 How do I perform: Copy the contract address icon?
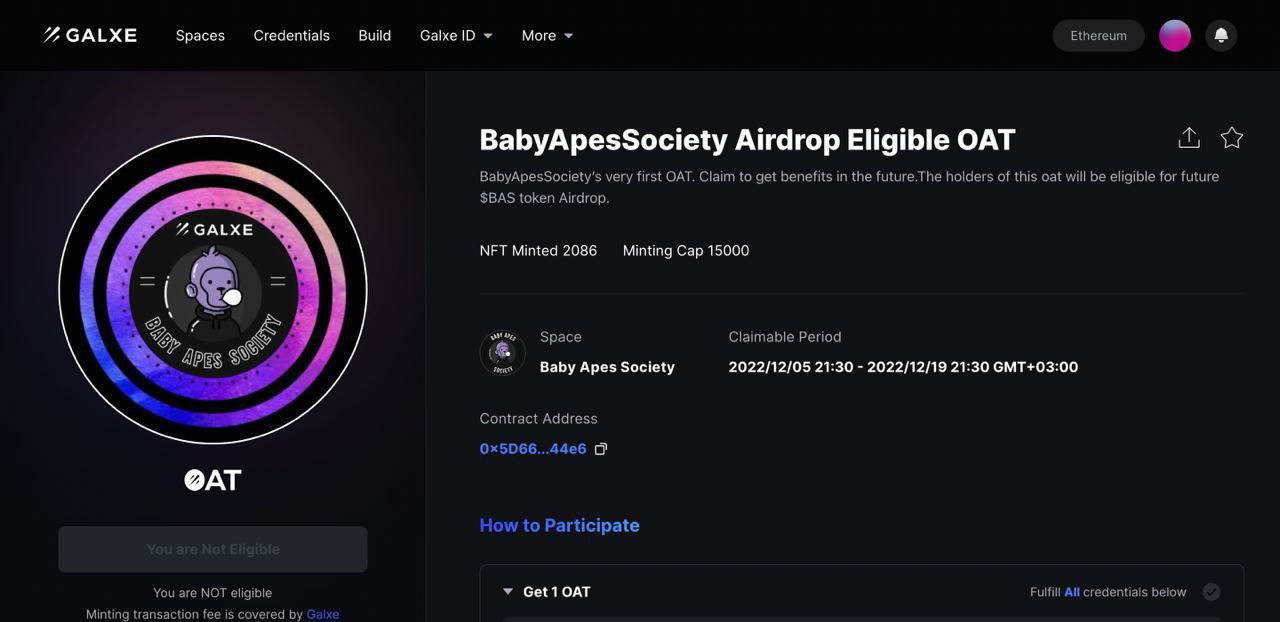click(601, 449)
